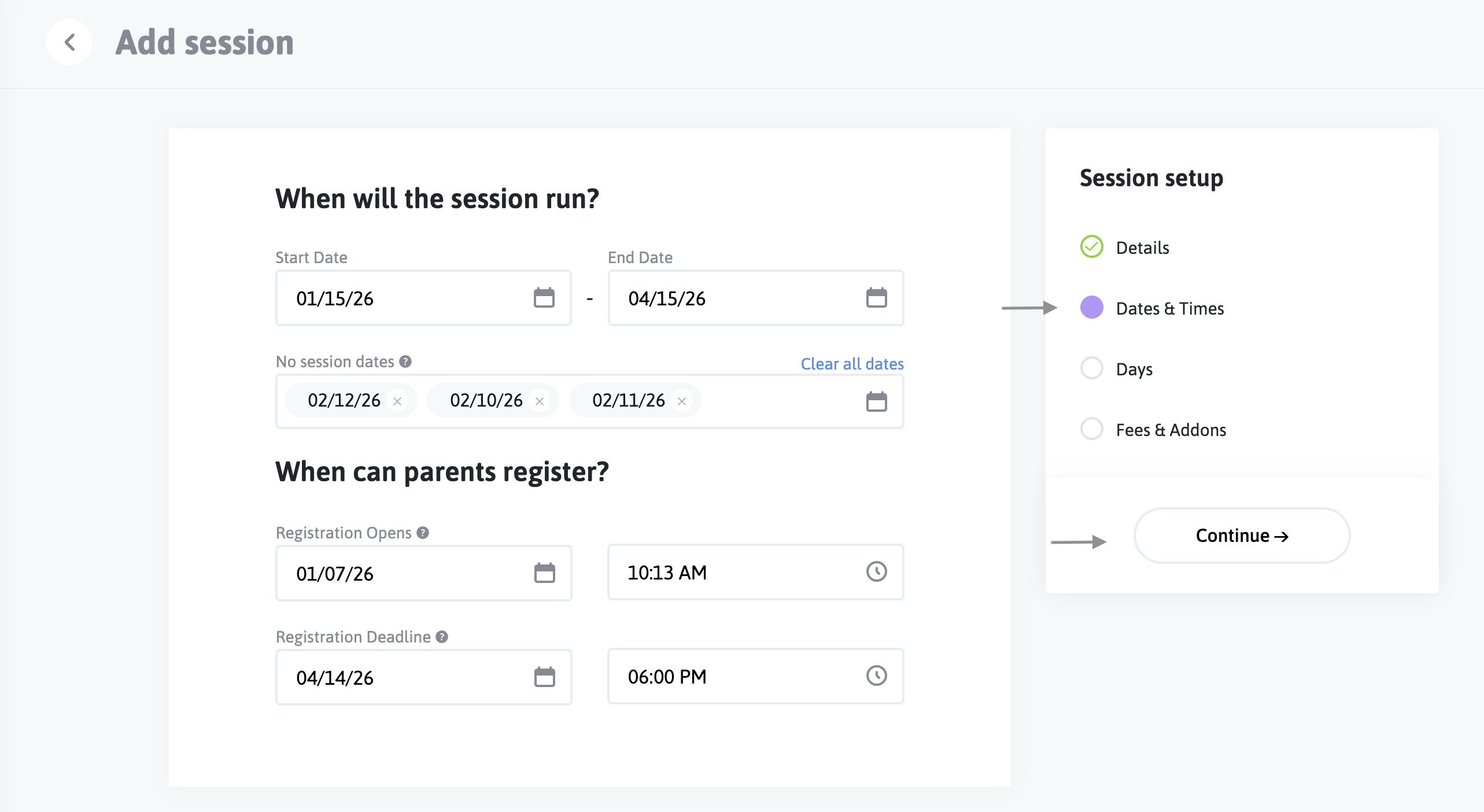Open the Start Date calendar picker icon

(x=544, y=298)
